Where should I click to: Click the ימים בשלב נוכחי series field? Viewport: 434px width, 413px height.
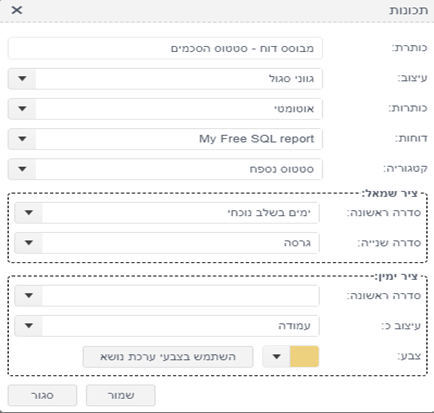(x=181, y=213)
